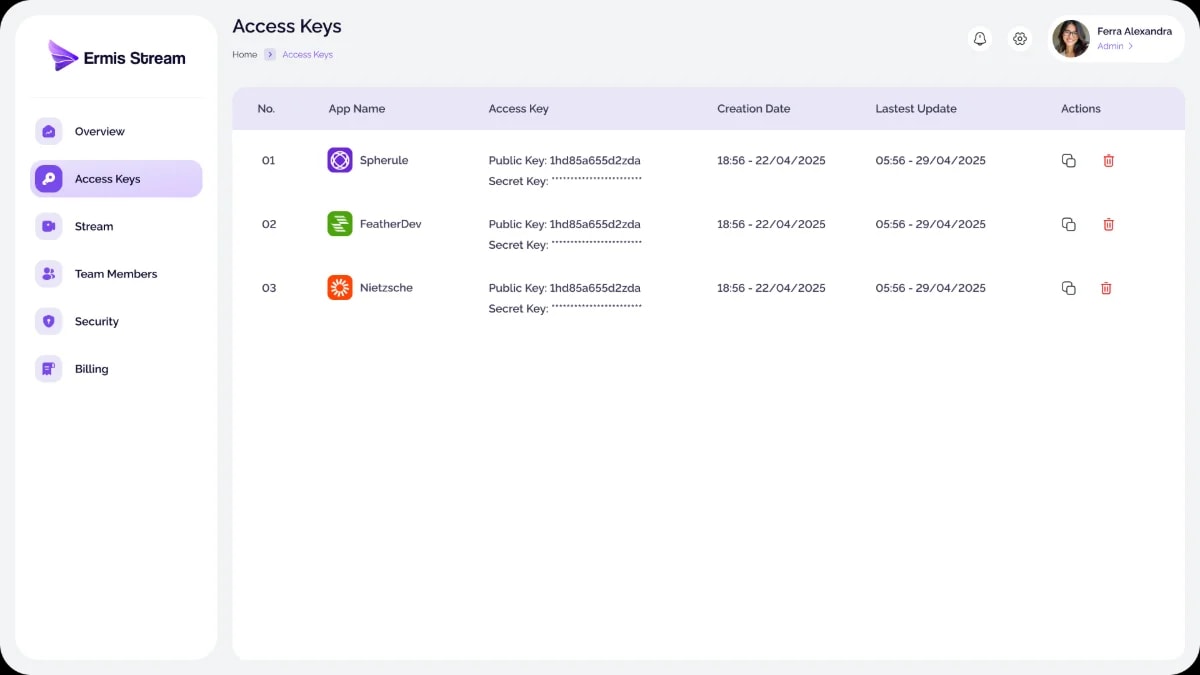Select the Access Keys breadcrumb tab
Screen dimensions: 1200x675
coord(307,54)
